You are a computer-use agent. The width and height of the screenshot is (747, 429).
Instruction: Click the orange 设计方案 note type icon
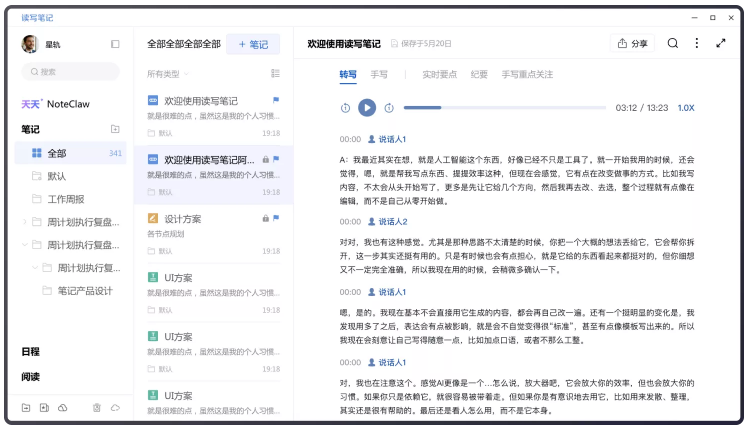tap(153, 218)
